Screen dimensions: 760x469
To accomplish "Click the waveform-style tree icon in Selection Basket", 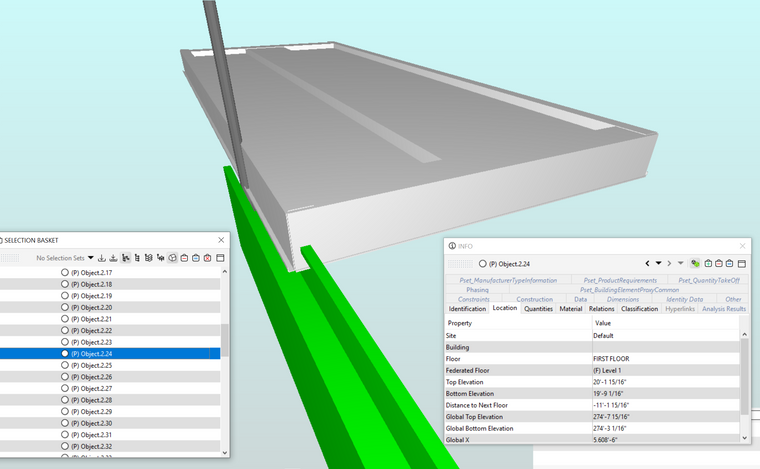I will click(x=160, y=258).
